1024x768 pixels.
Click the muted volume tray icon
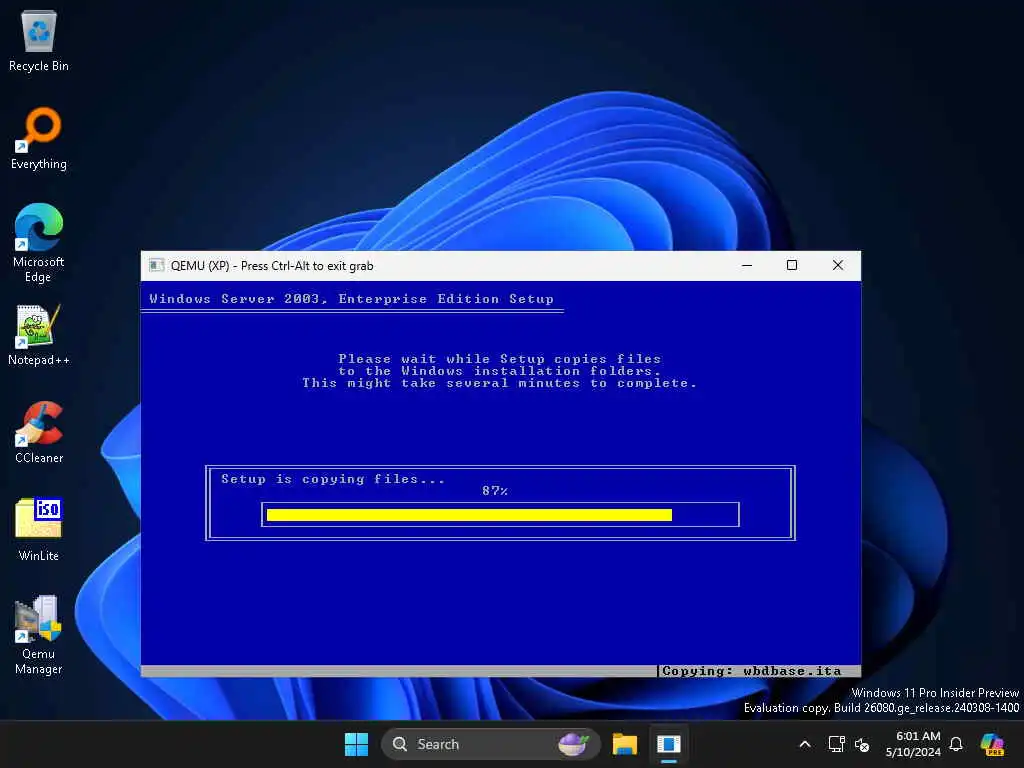coord(862,744)
